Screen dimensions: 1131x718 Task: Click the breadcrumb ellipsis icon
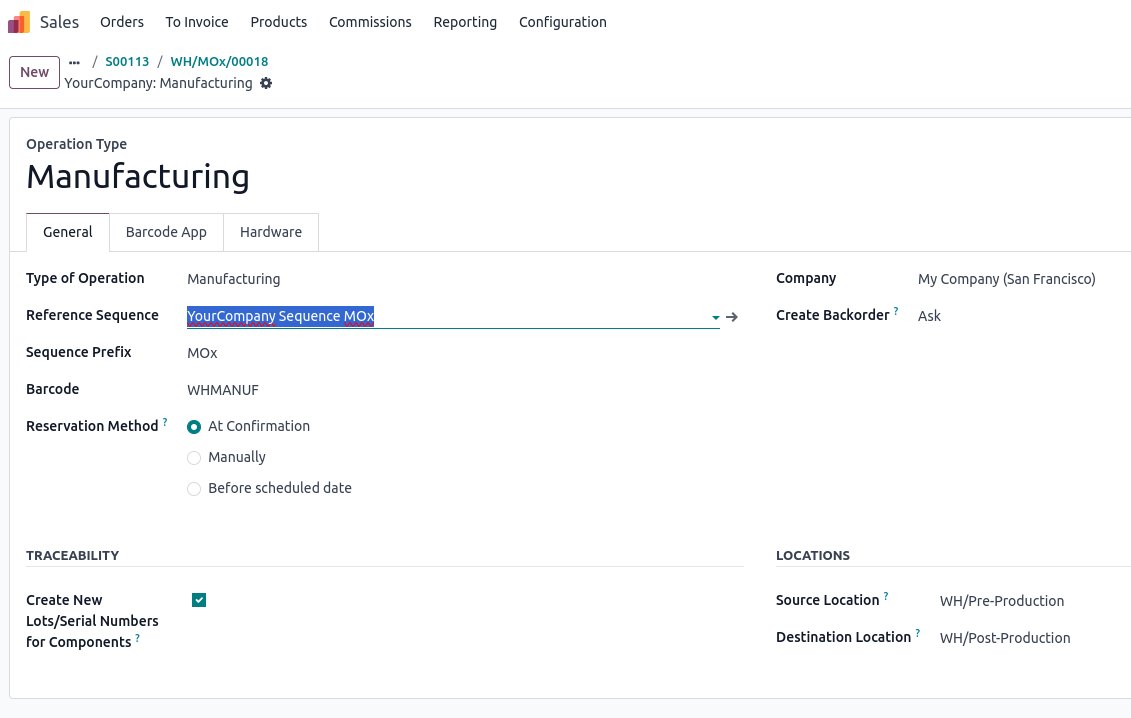(x=74, y=62)
